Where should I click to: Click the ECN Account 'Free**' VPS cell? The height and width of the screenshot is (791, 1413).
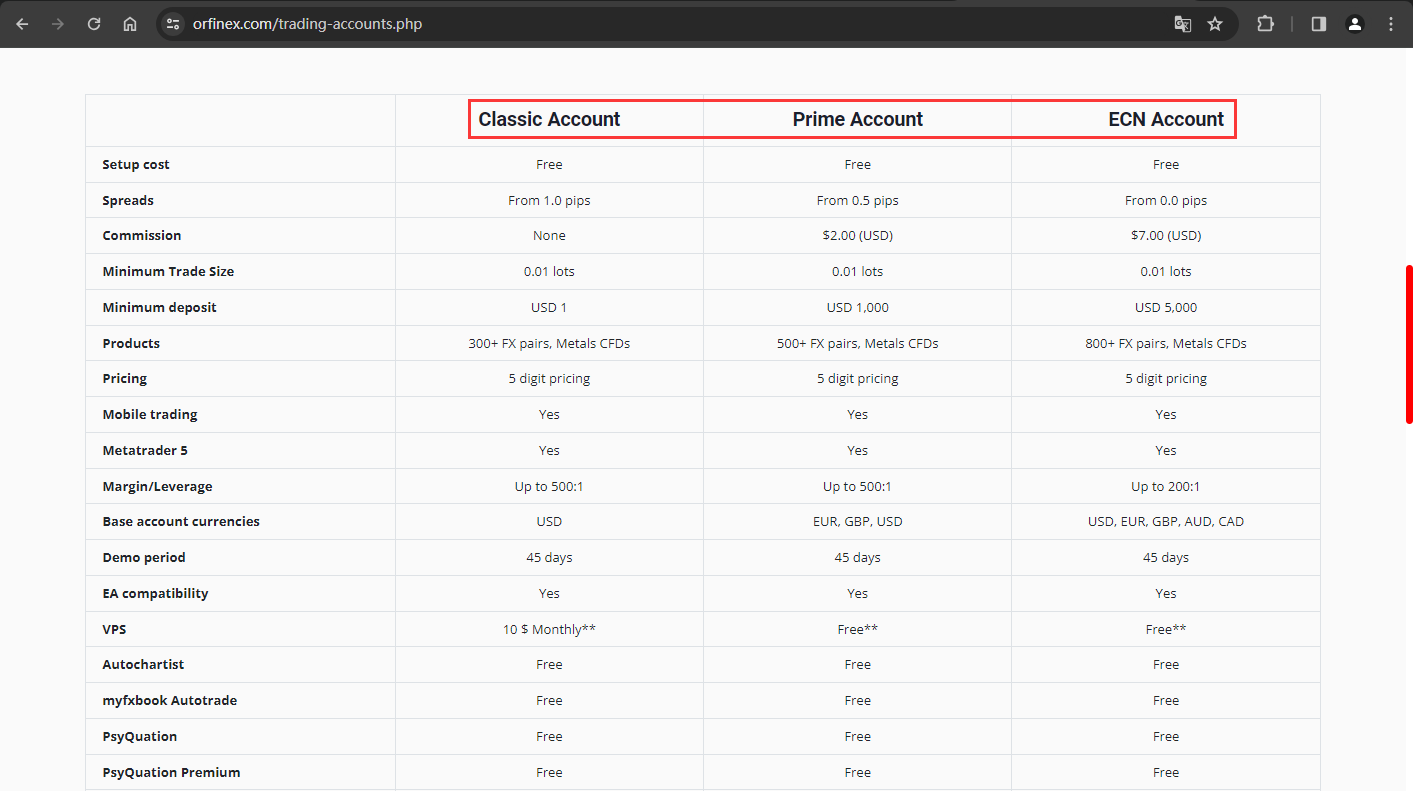click(1166, 629)
